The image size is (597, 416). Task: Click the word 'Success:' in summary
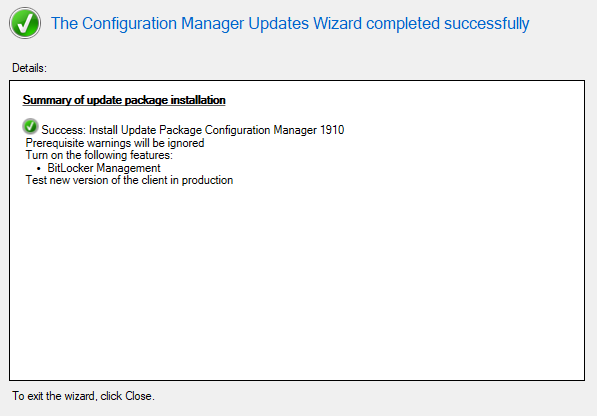click(64, 130)
